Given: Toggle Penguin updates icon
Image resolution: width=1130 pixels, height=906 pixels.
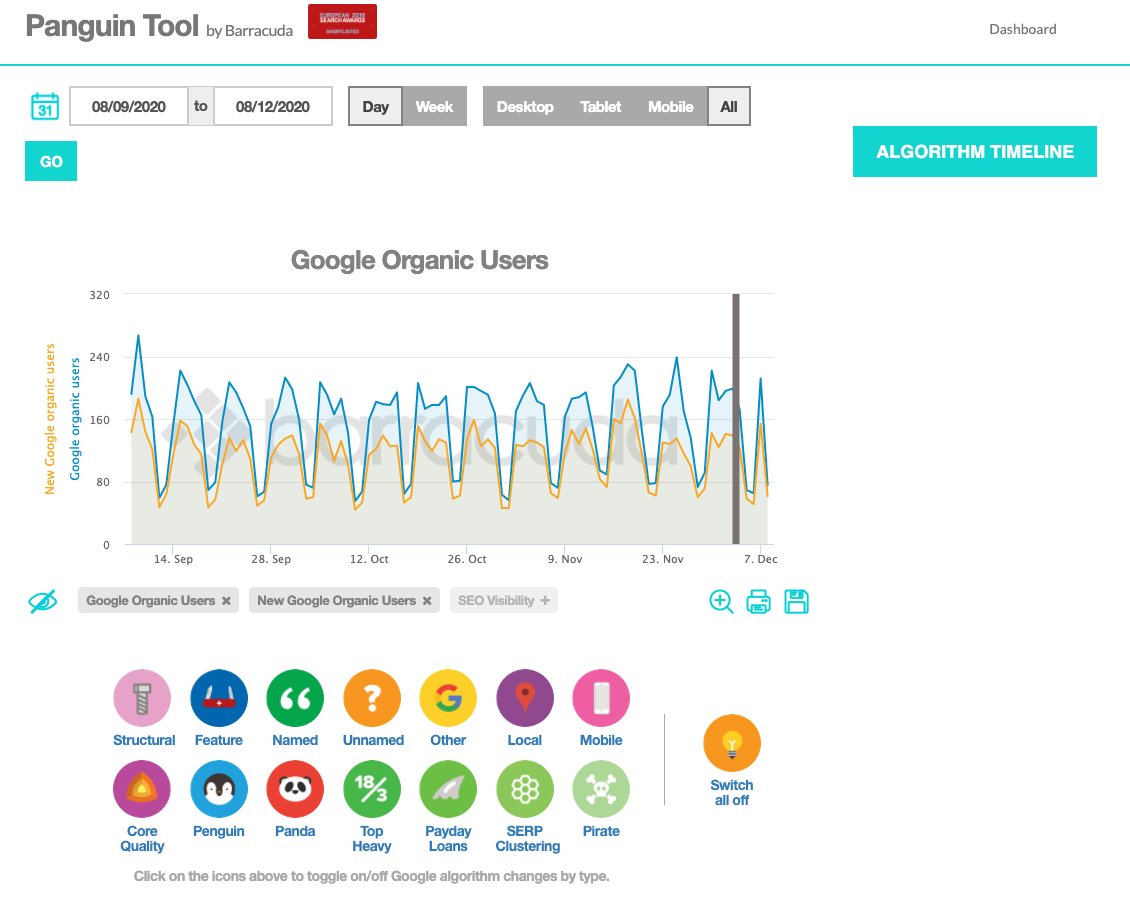Looking at the screenshot, I should 219,789.
